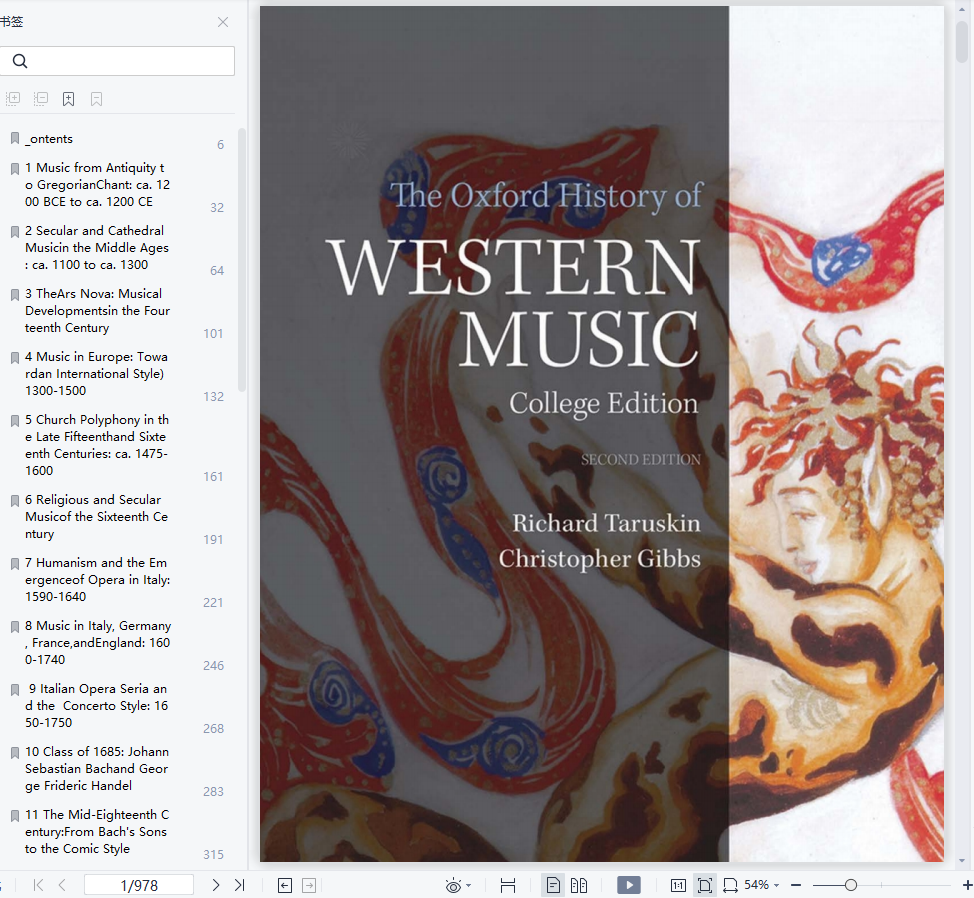The width and height of the screenshot is (974, 898).
Task: Toggle eye protection mode icon
Action: click(453, 886)
